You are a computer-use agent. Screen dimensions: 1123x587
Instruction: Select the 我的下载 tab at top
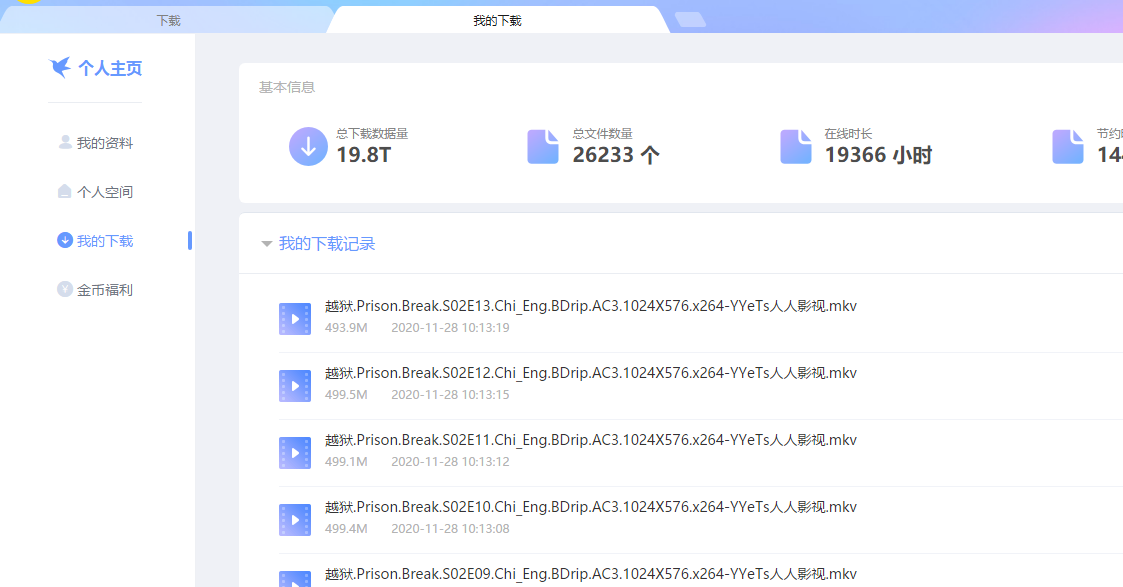coord(497,20)
